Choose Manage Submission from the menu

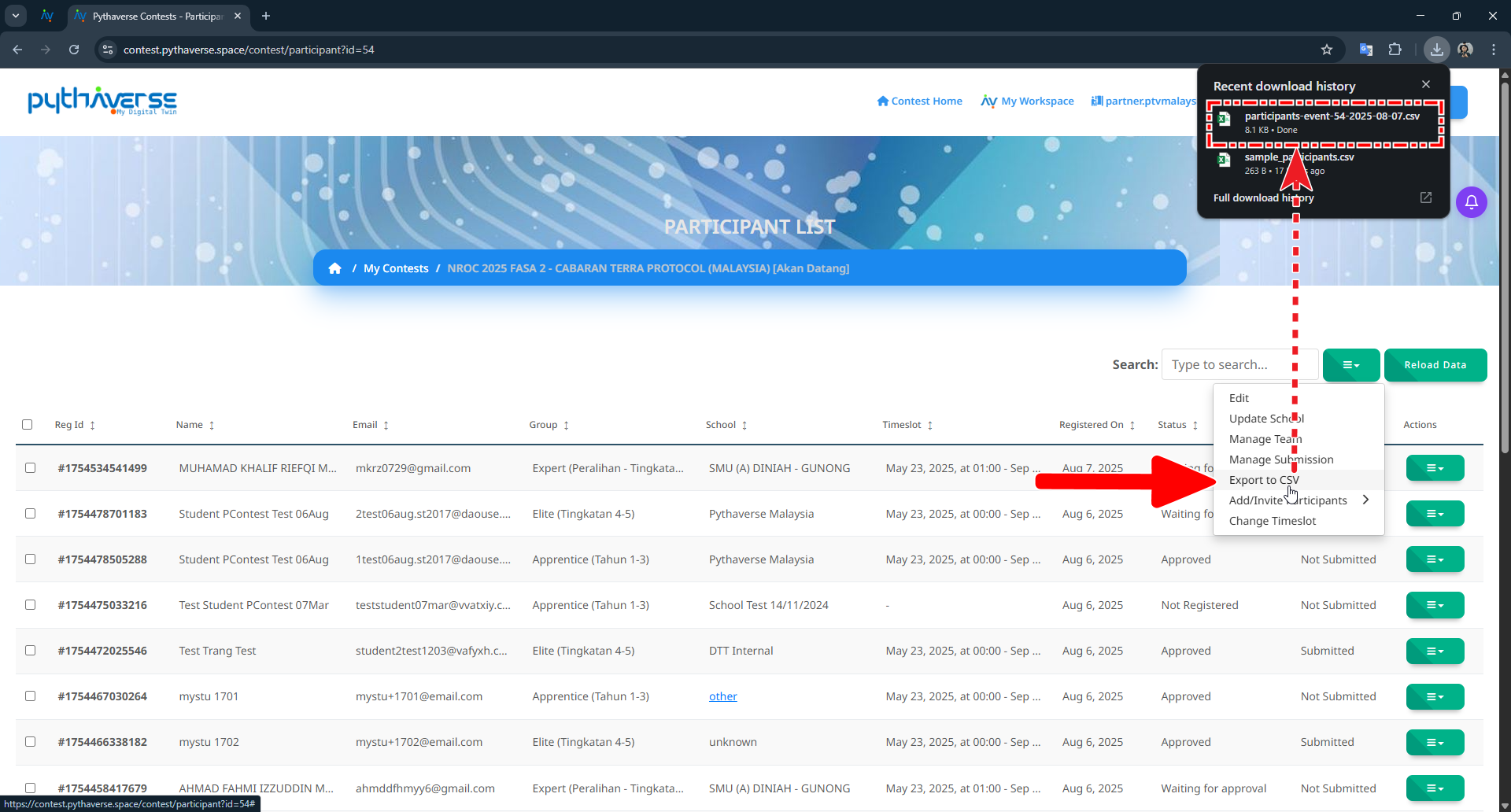(1299, 460)
